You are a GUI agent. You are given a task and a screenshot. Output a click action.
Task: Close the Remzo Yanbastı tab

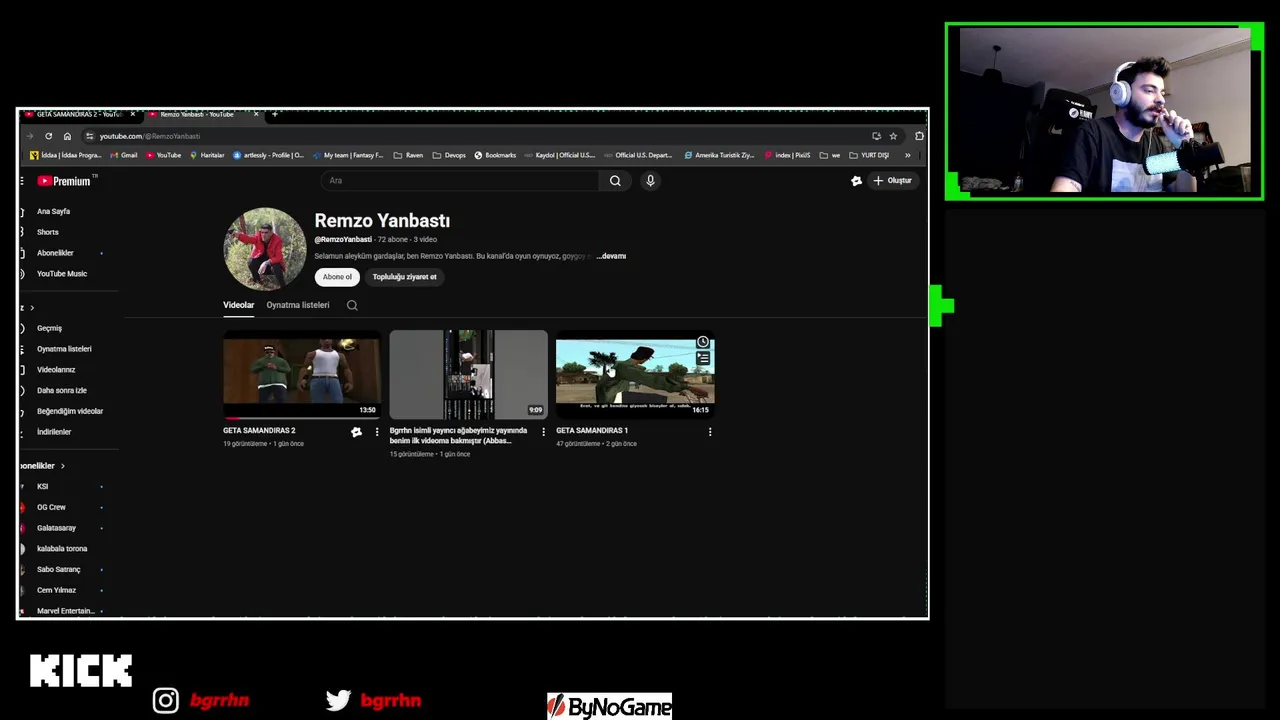coord(256,114)
